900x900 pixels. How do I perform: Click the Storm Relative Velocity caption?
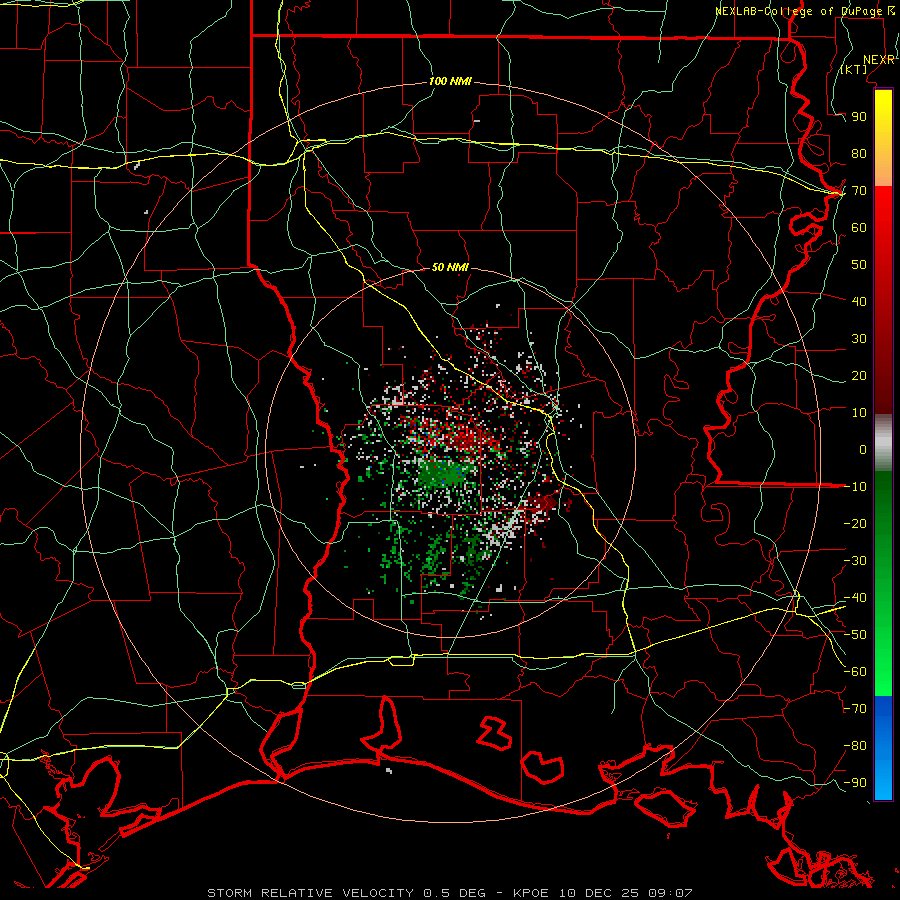[x=449, y=893]
